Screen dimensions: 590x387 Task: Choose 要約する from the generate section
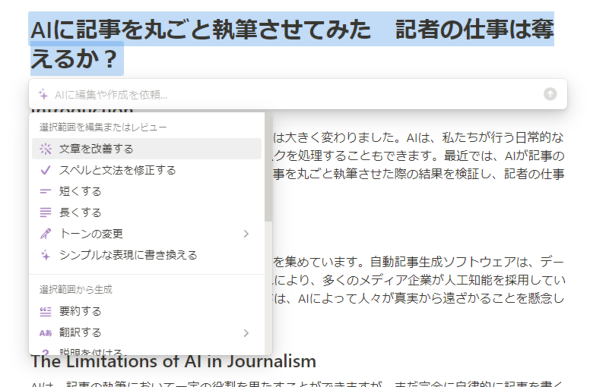coord(147,311)
